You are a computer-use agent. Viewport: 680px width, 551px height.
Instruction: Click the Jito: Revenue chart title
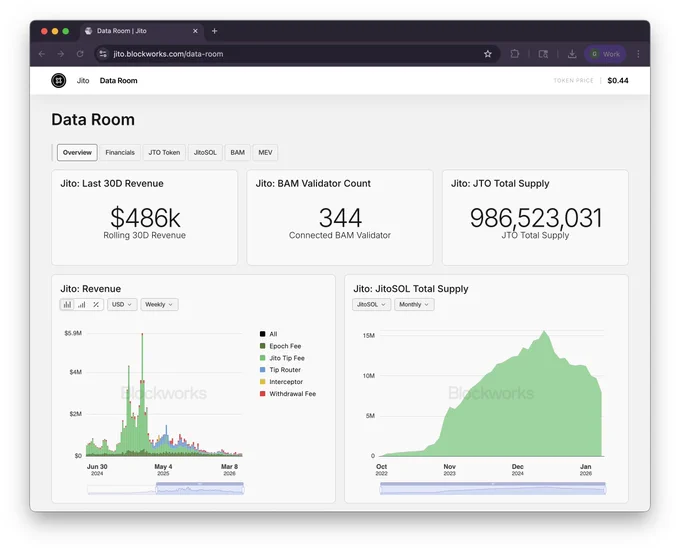coord(91,289)
